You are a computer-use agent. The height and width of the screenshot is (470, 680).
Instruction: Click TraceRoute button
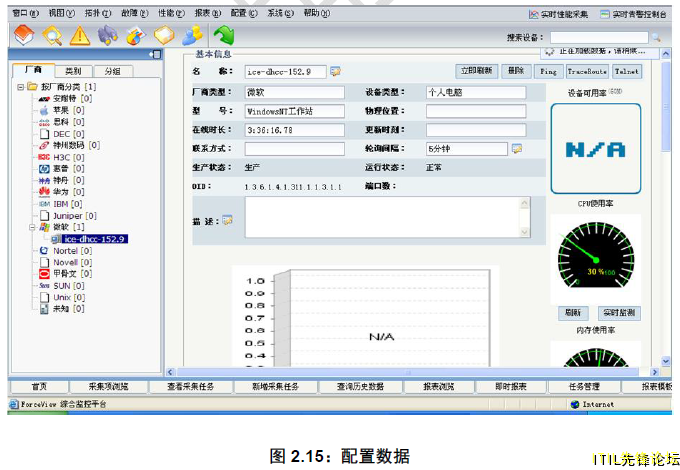coord(587,71)
